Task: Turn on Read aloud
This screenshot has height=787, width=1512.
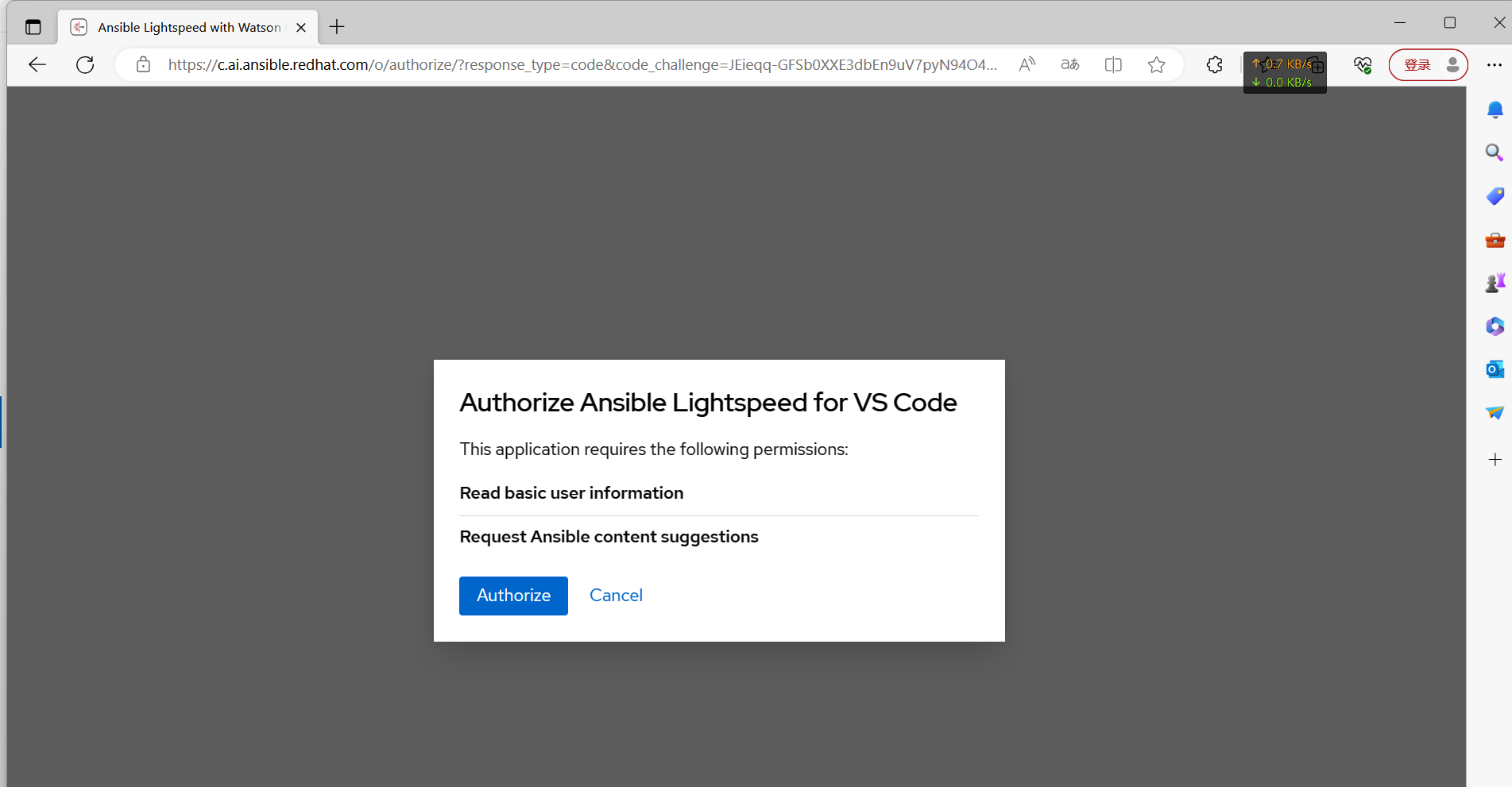Action: [1027, 65]
